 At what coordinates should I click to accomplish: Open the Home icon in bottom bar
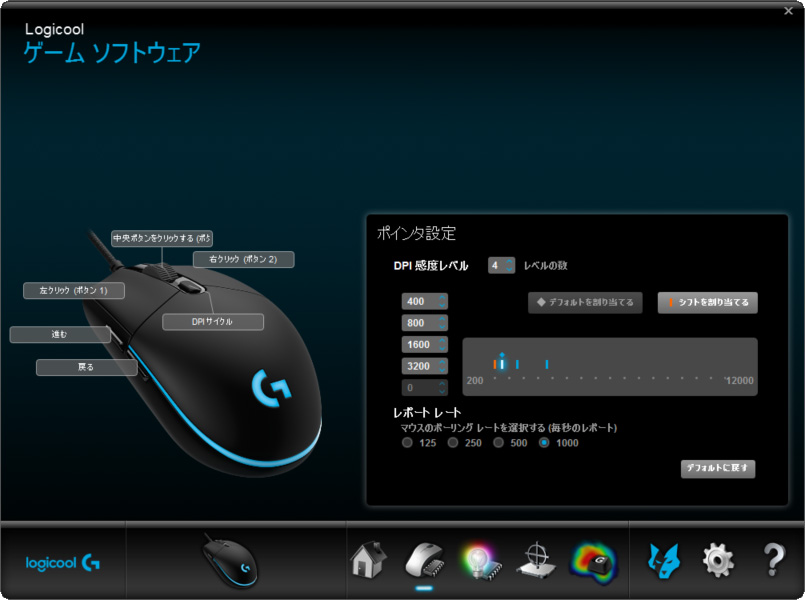click(368, 561)
